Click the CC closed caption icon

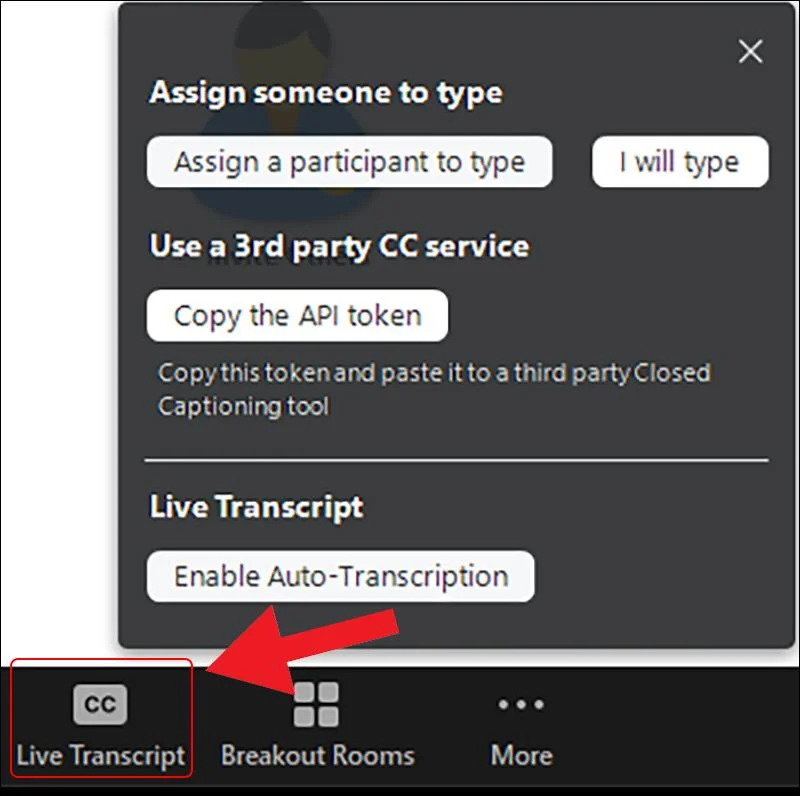click(100, 705)
